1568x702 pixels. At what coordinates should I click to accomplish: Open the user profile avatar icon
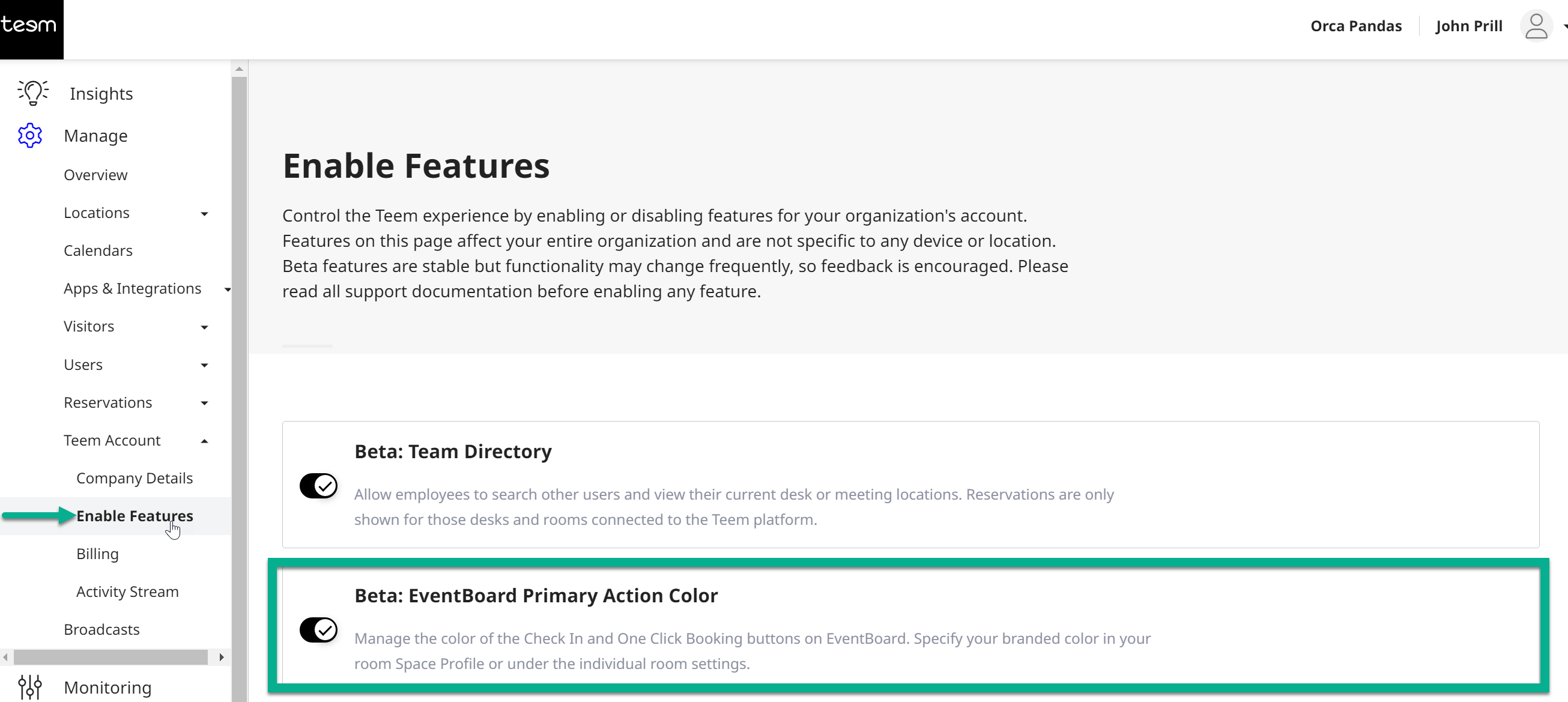[1536, 26]
